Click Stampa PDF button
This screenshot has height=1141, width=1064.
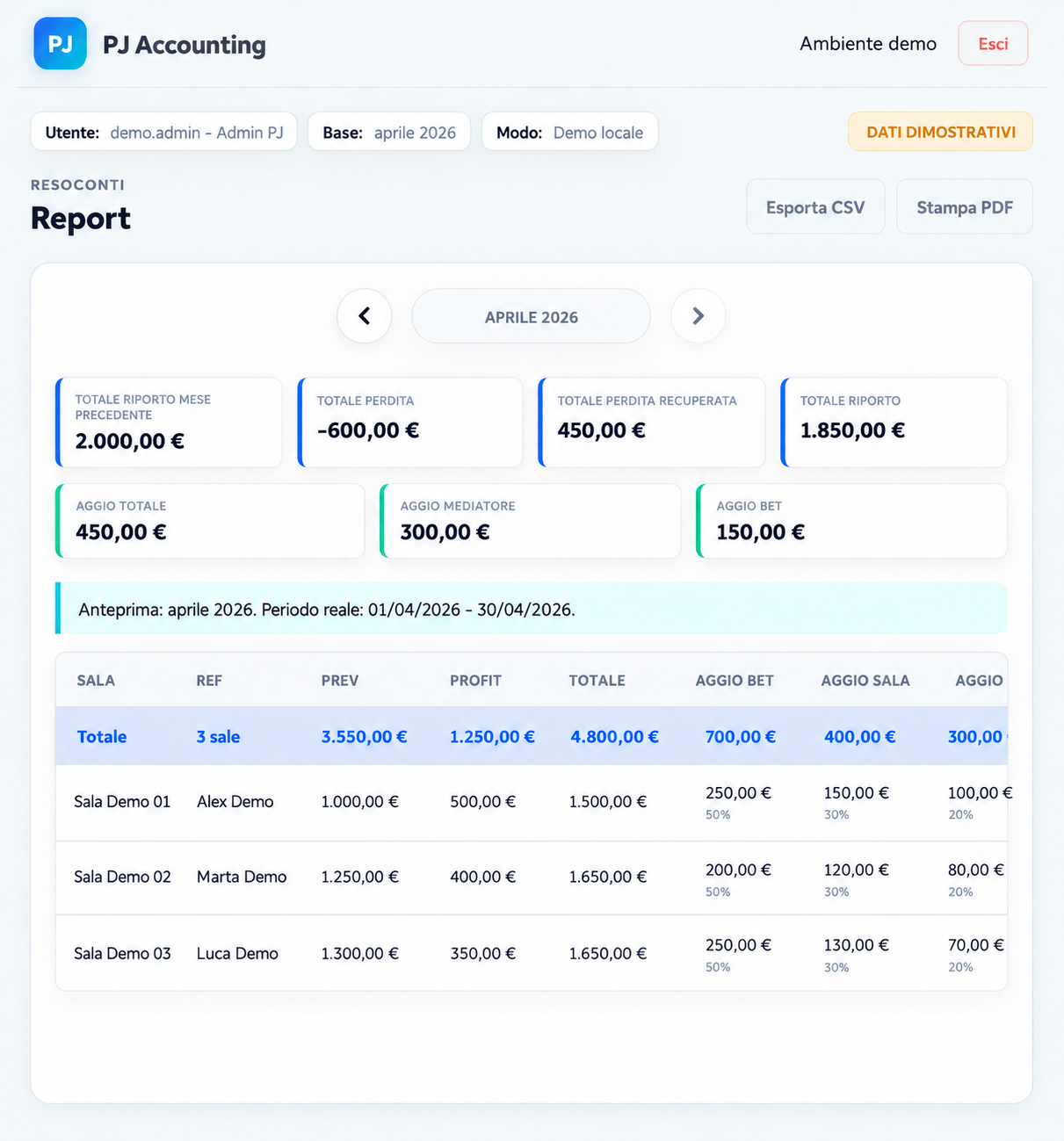965,207
